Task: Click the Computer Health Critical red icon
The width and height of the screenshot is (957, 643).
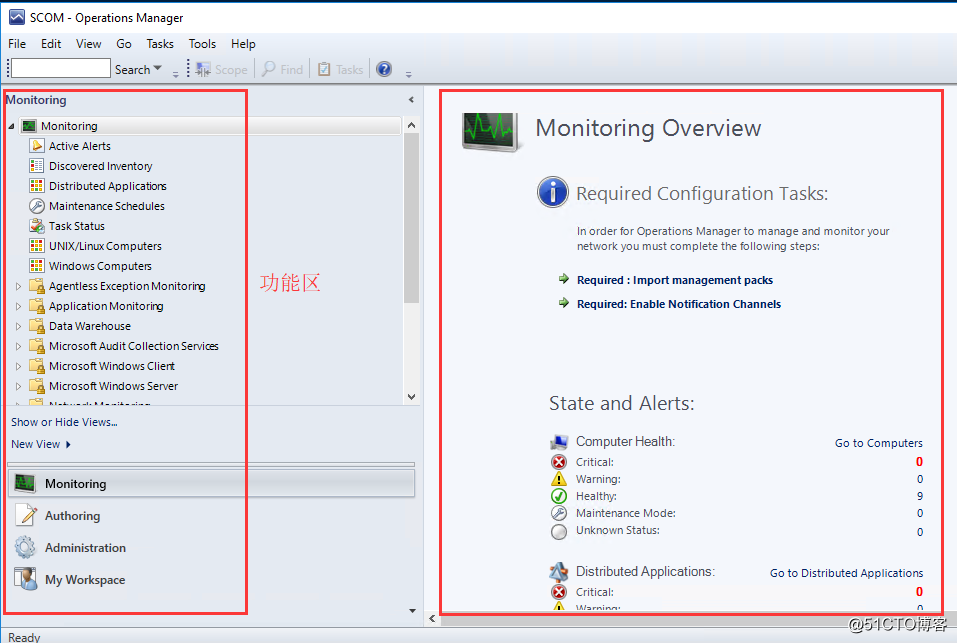Action: click(x=558, y=462)
